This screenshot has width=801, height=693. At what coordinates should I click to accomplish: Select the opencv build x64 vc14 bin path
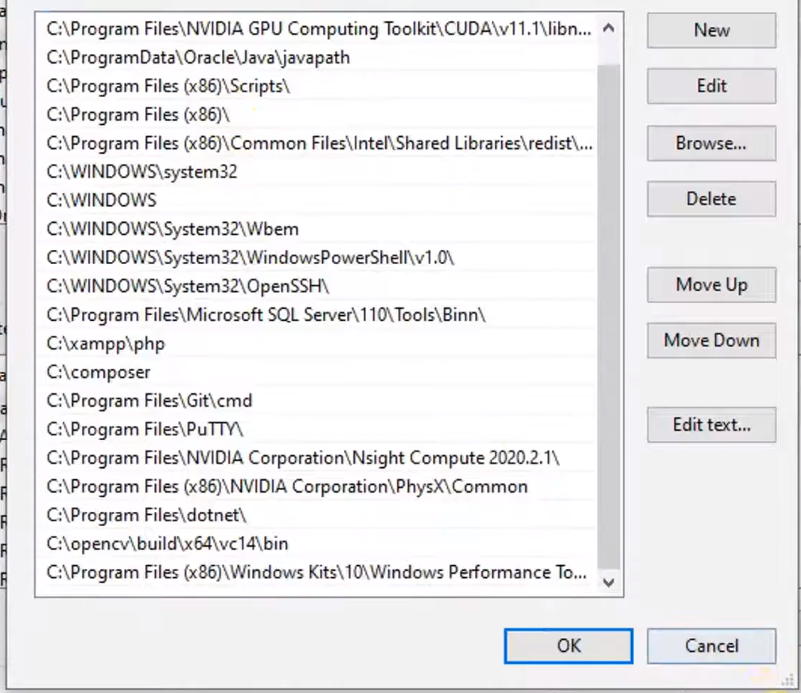click(317, 543)
